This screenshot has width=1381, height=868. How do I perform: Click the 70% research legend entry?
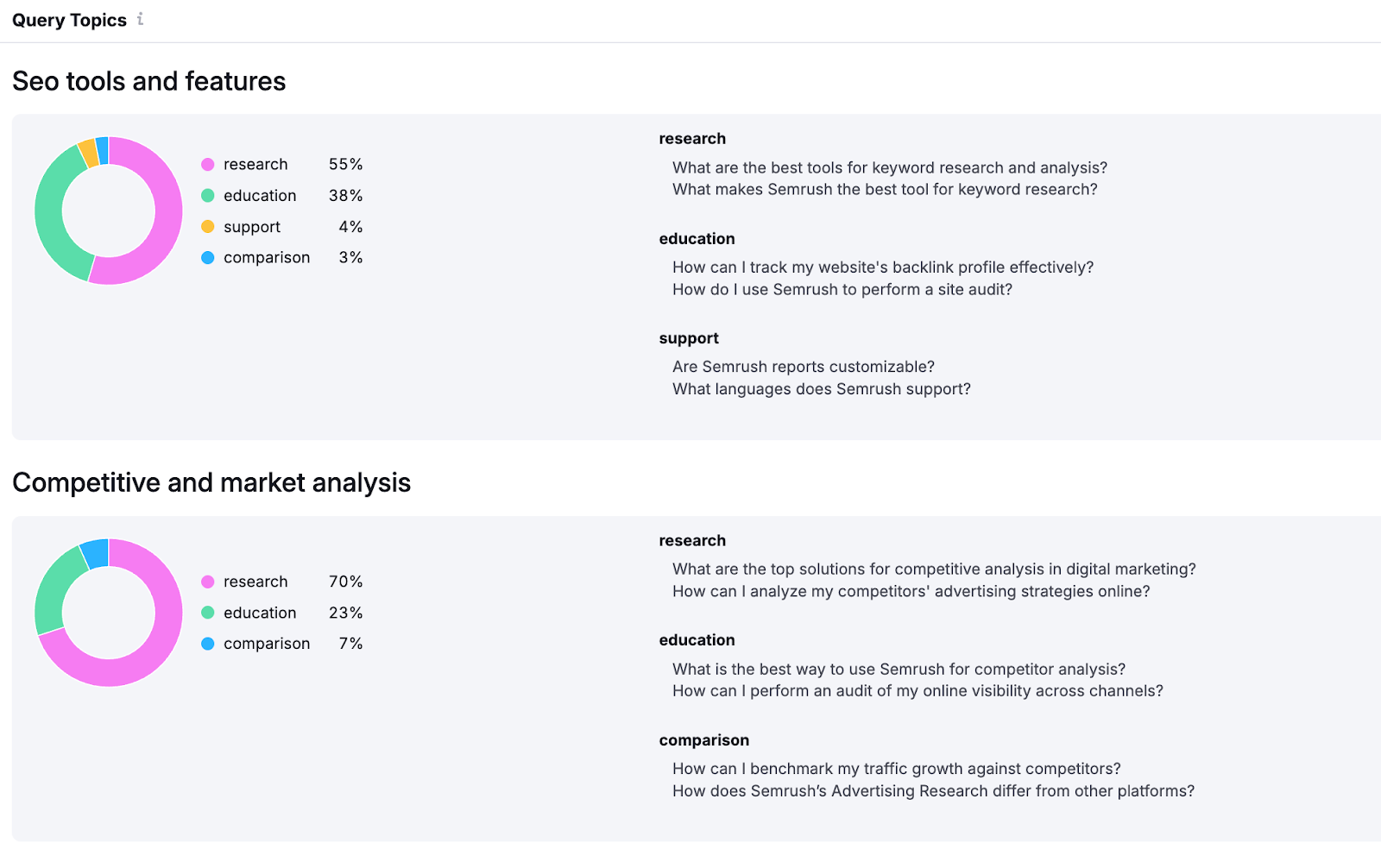(281, 582)
